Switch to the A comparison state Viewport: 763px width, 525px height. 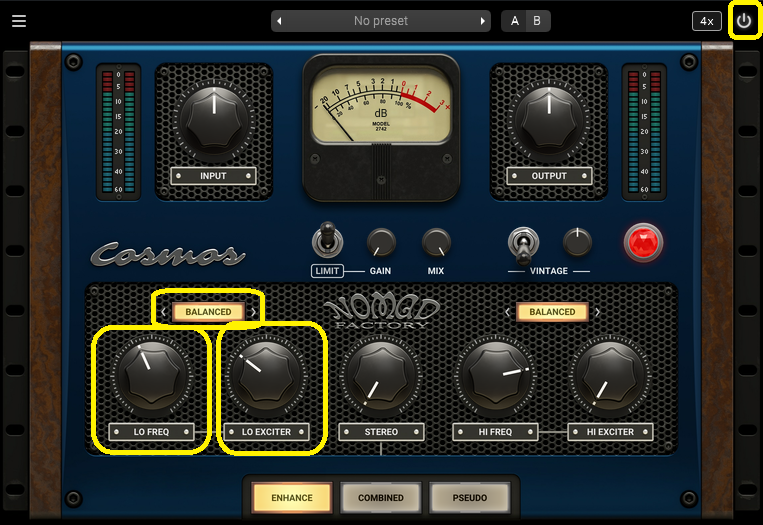[x=514, y=21]
